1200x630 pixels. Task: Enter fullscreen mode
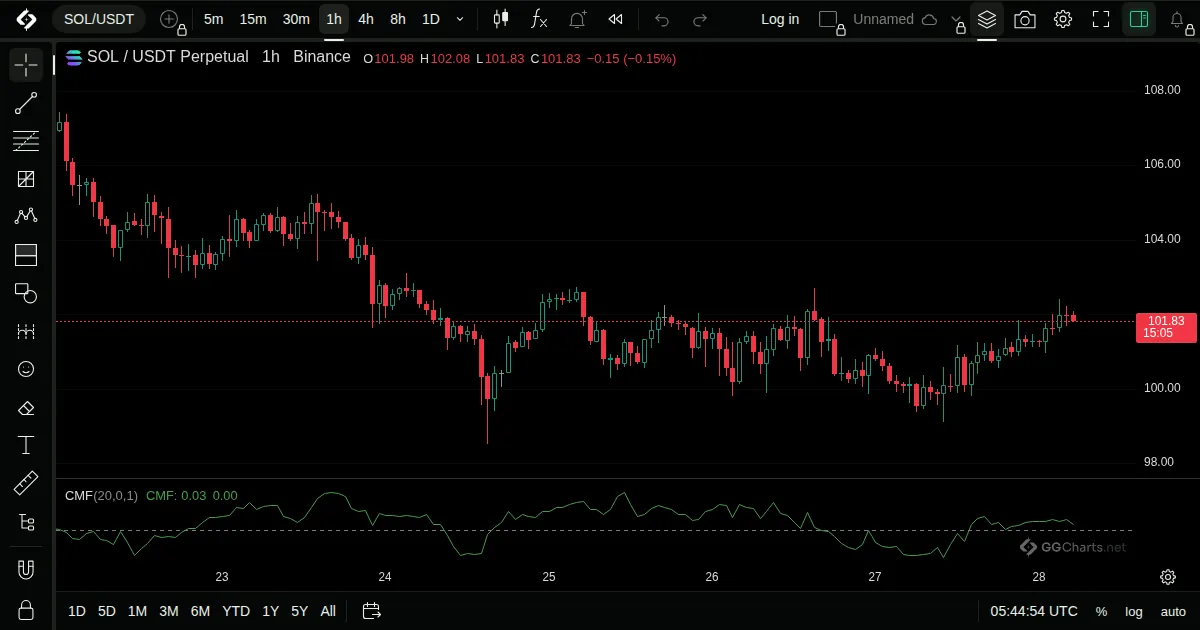1101,19
